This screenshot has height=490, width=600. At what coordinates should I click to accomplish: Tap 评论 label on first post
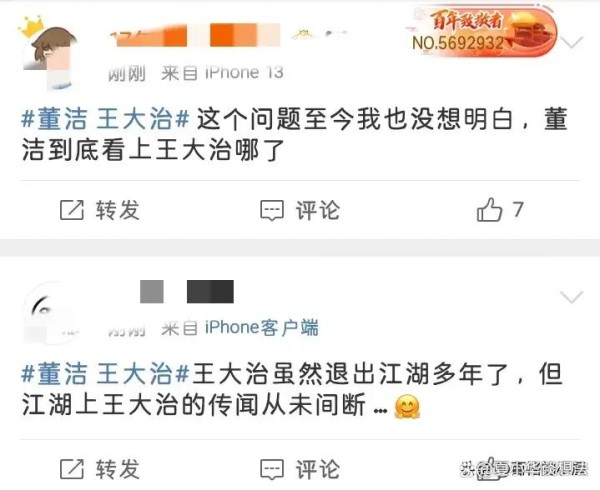pos(318,210)
